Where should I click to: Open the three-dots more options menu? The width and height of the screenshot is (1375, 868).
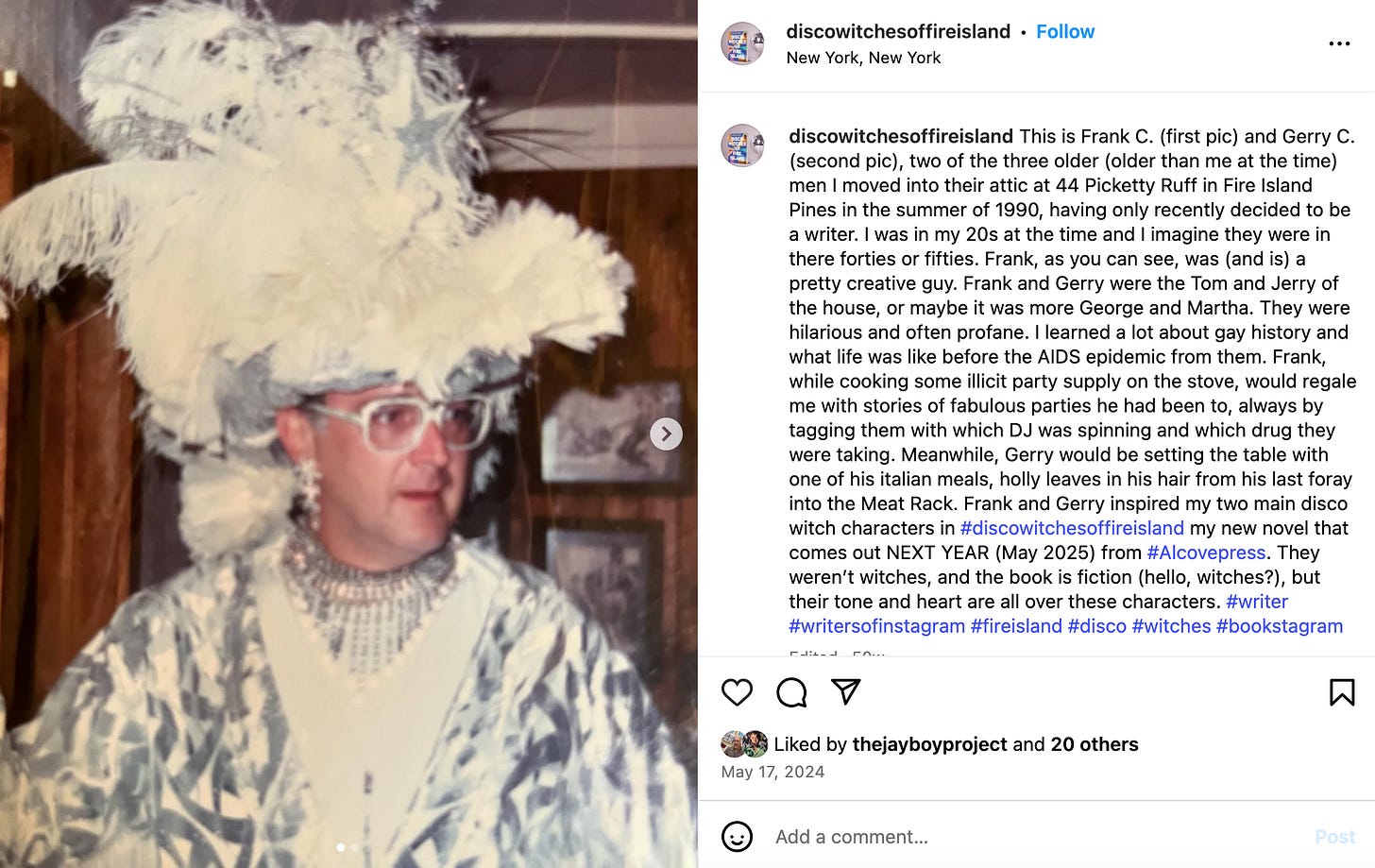coord(1339,43)
